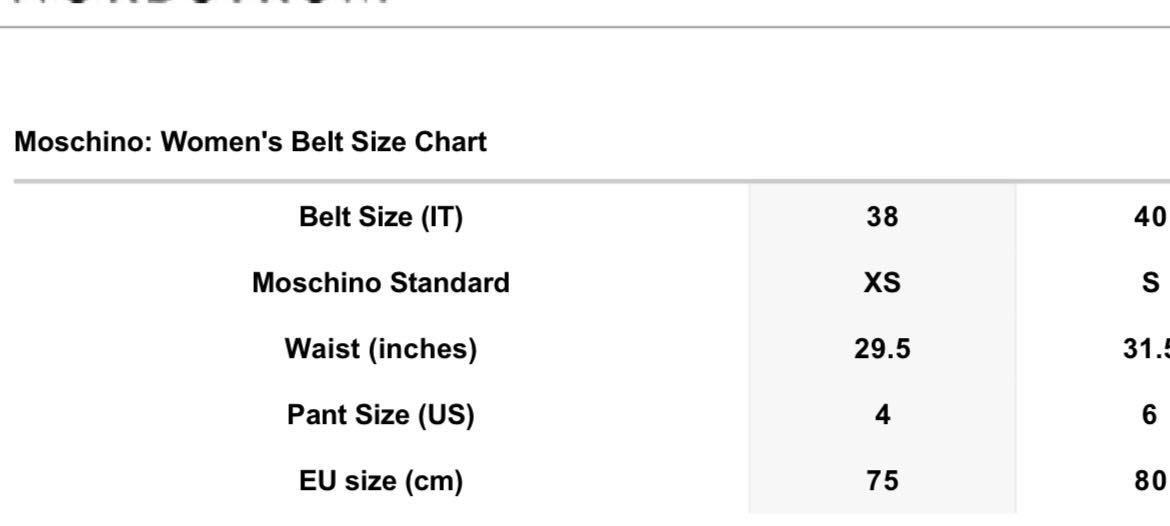Select the 80 cm value
1170x526 pixels.
[1150, 480]
